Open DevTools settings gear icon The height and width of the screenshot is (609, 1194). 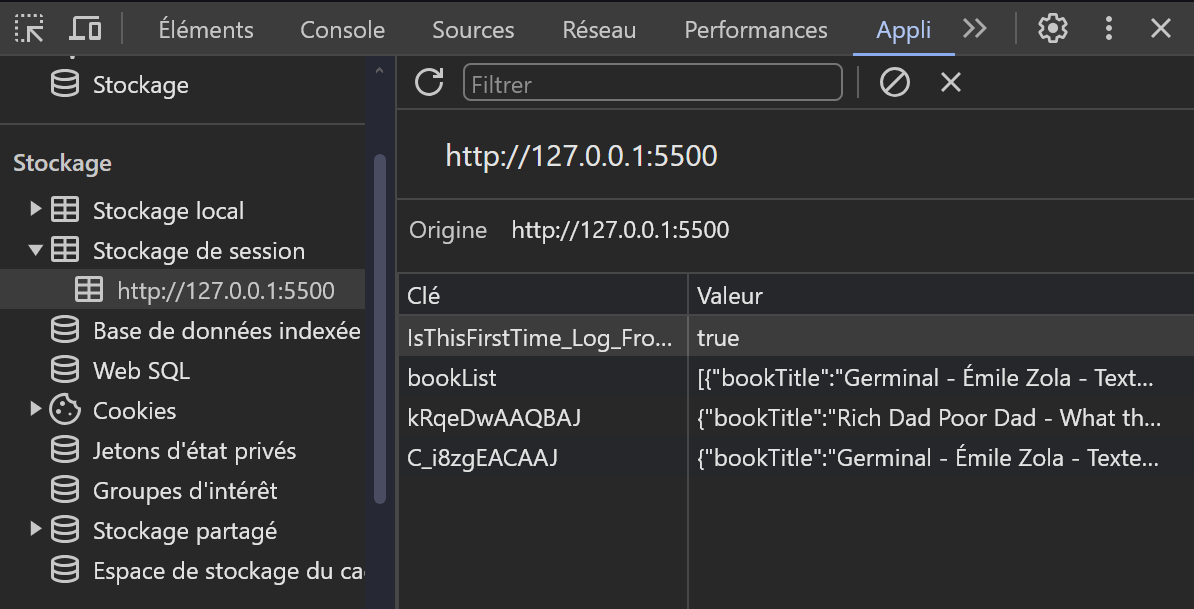tap(1052, 28)
